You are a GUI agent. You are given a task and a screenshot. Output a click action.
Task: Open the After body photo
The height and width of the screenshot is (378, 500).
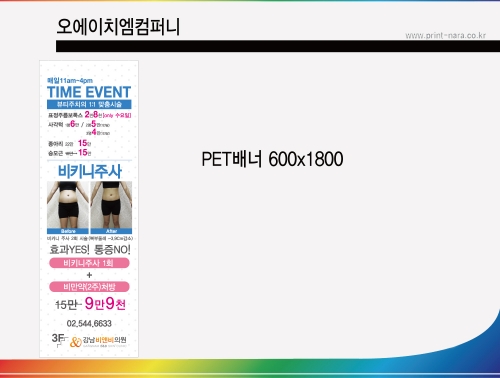pyautogui.click(x=111, y=207)
